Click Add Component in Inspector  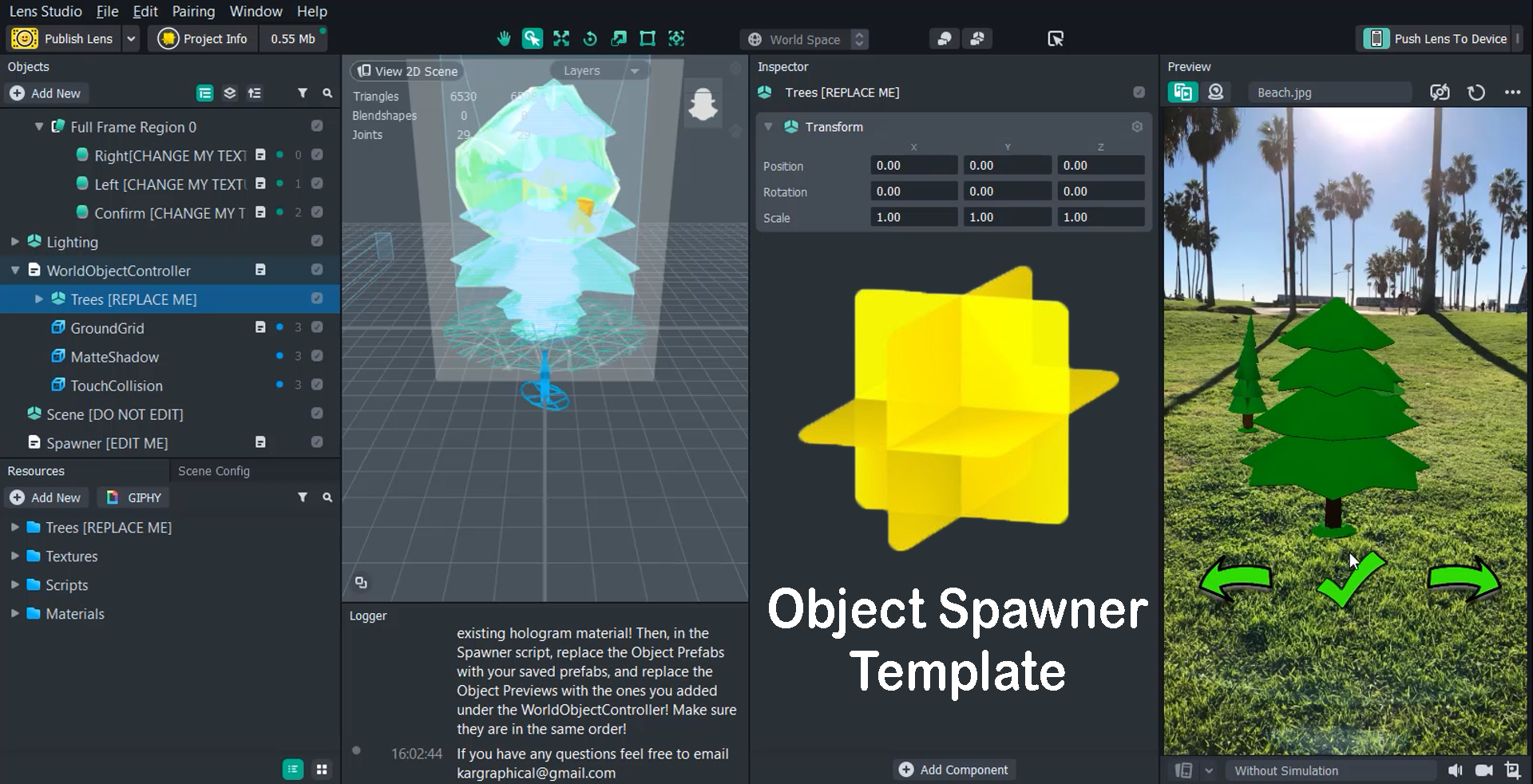click(x=954, y=770)
